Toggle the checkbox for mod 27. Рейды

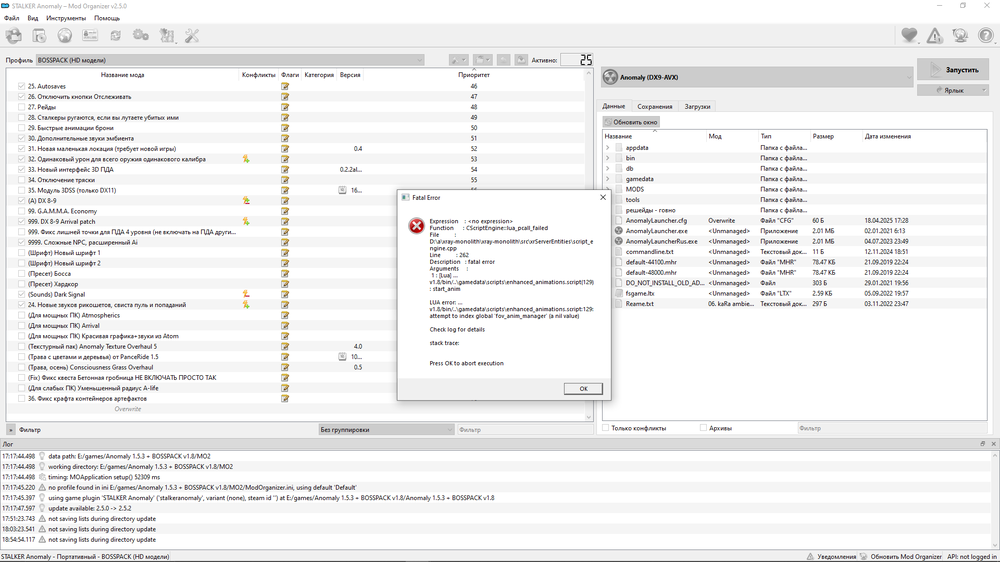click(21, 107)
